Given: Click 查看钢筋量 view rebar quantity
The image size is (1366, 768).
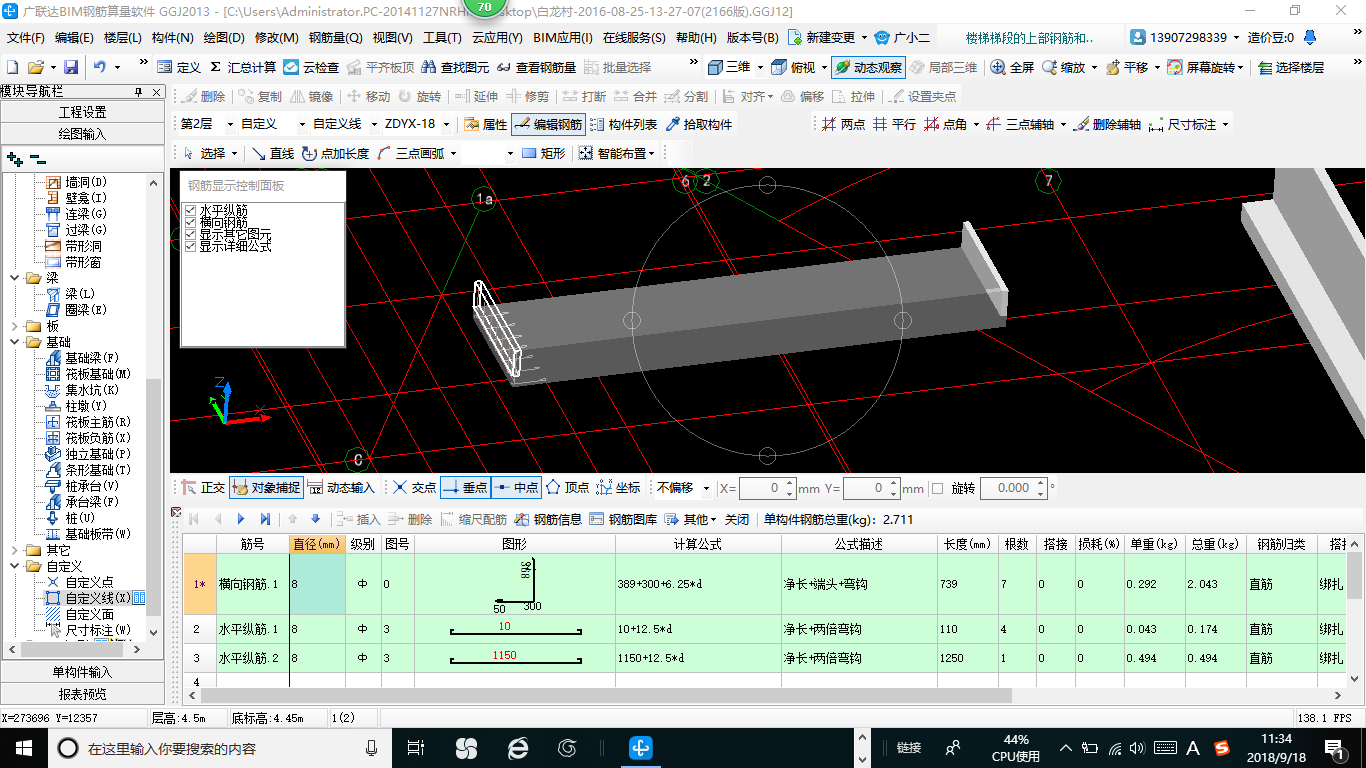Looking at the screenshot, I should pos(537,67).
